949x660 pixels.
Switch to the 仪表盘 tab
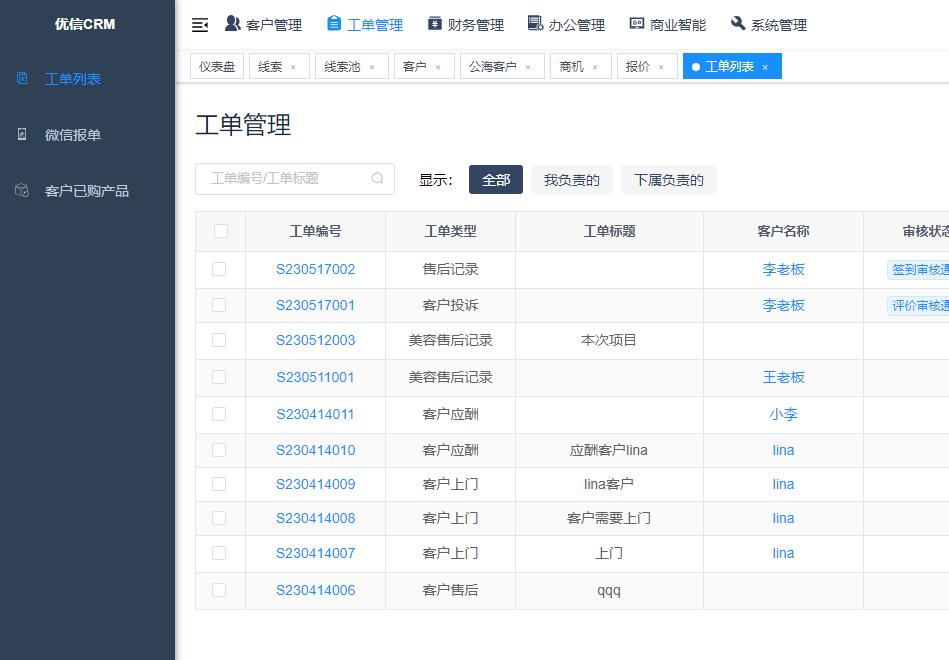(216, 65)
